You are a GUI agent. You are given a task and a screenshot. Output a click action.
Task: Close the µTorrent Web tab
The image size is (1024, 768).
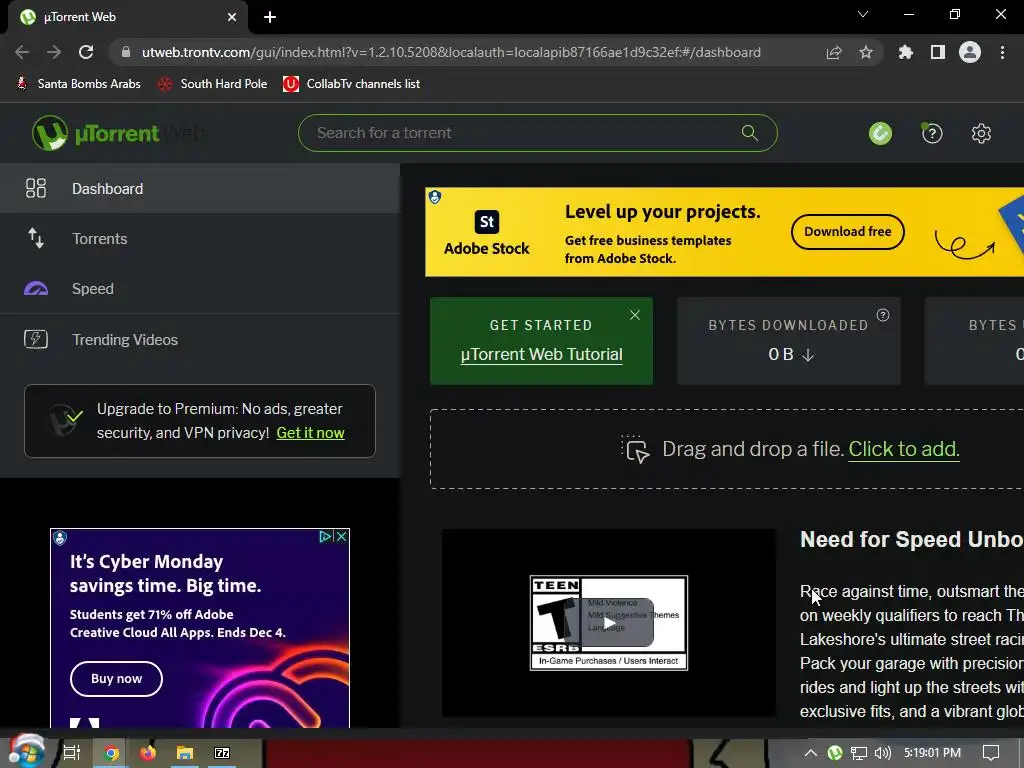(x=232, y=17)
